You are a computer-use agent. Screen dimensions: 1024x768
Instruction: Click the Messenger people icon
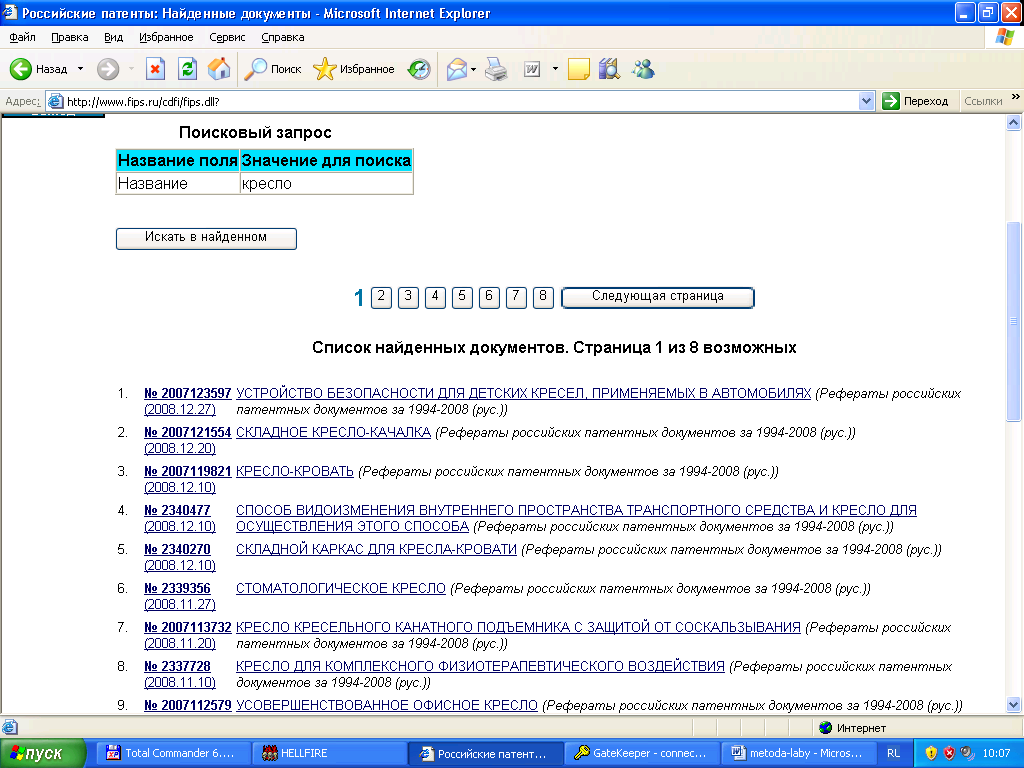(643, 69)
